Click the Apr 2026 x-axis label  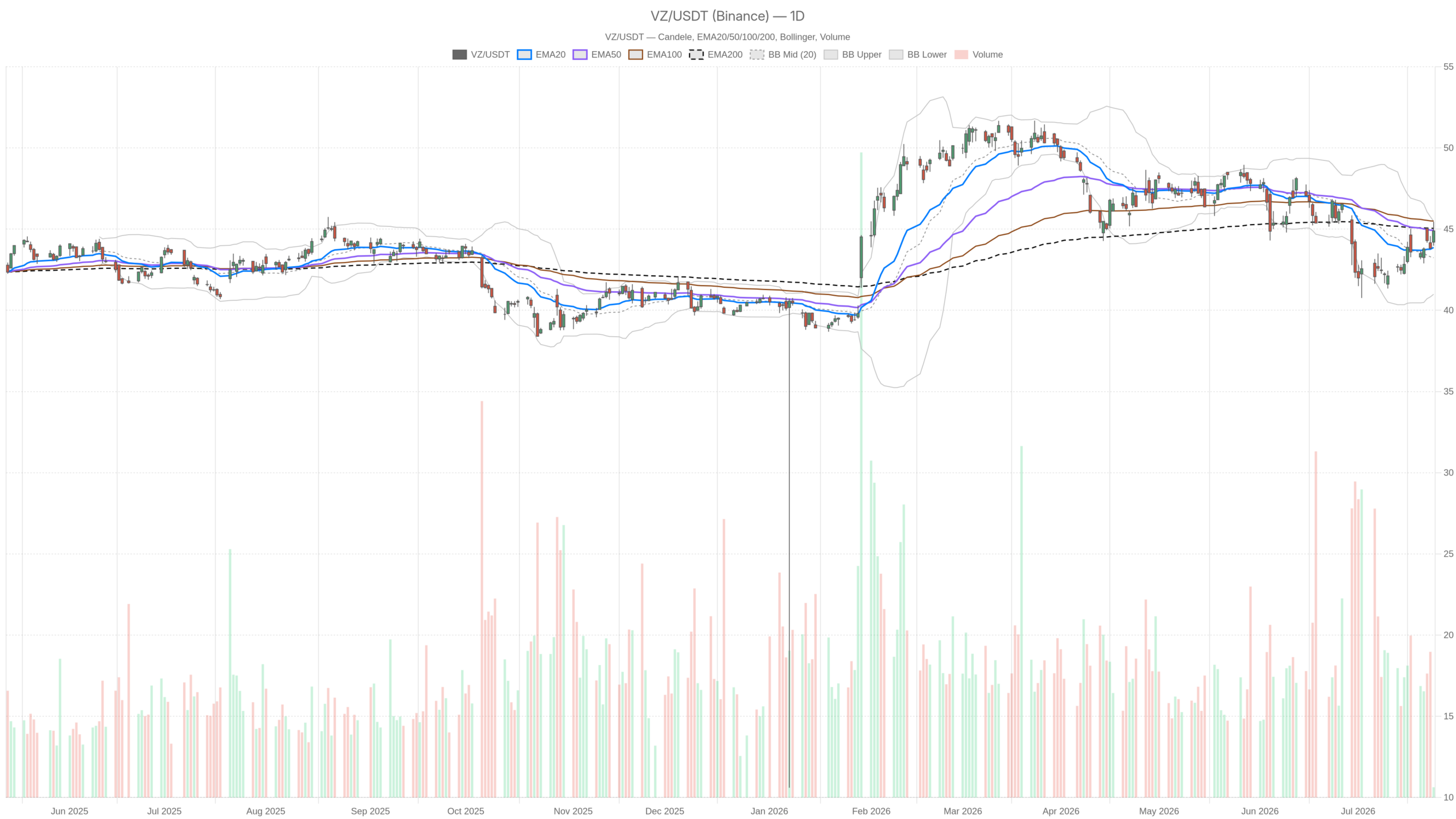coord(1061,811)
